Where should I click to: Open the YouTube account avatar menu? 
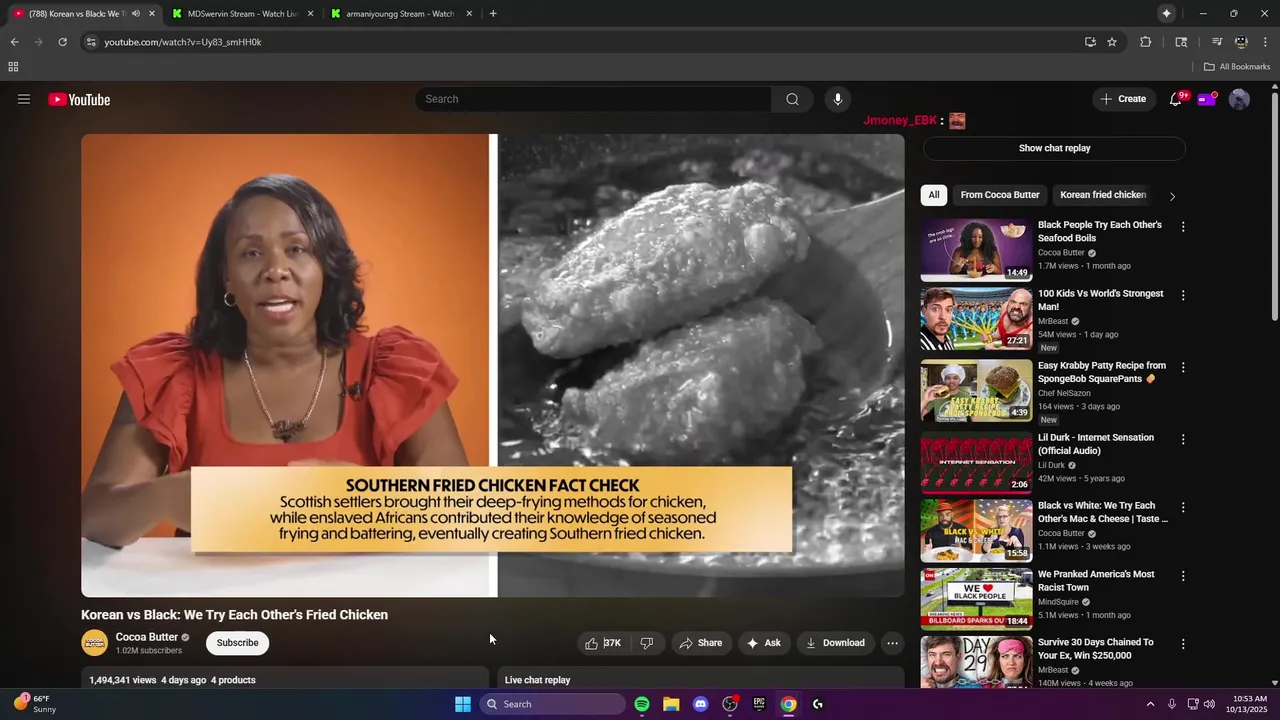(x=1239, y=99)
